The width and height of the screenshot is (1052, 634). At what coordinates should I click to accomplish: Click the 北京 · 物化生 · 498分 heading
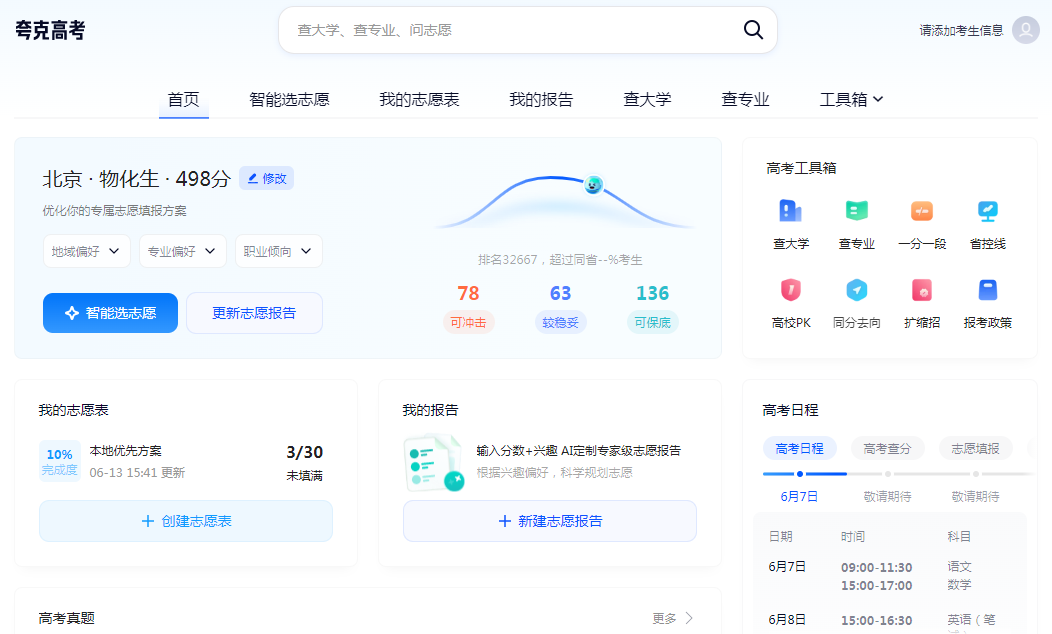[x=137, y=178]
